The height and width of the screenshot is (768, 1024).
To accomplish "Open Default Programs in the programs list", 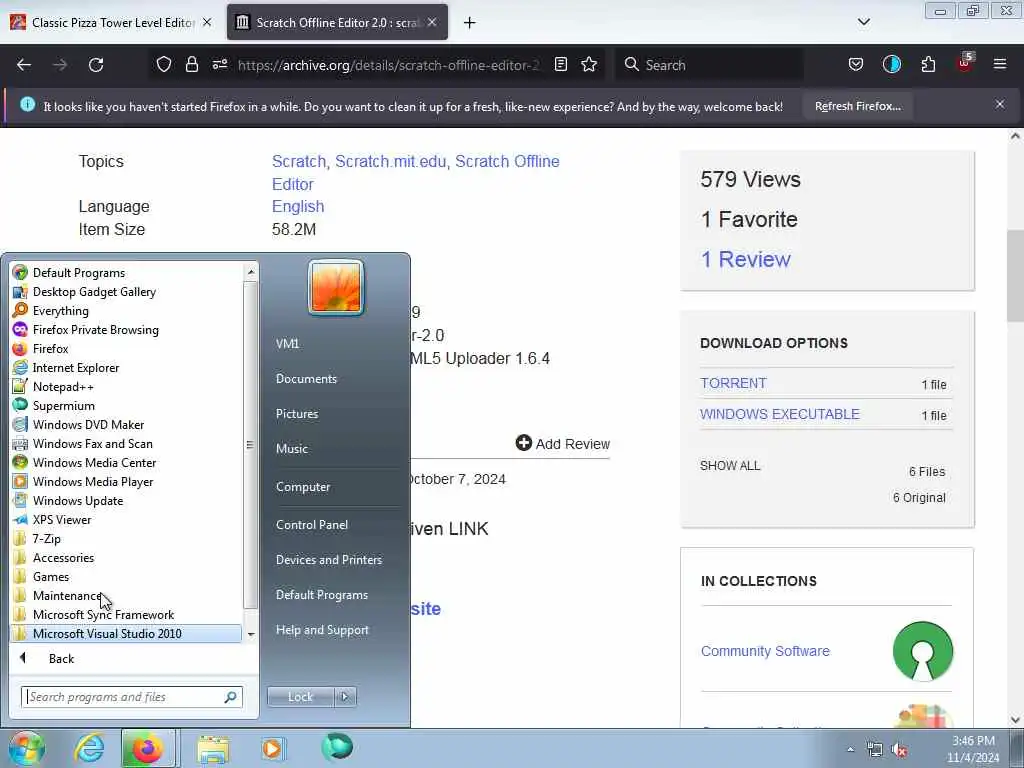I will coord(127,273).
